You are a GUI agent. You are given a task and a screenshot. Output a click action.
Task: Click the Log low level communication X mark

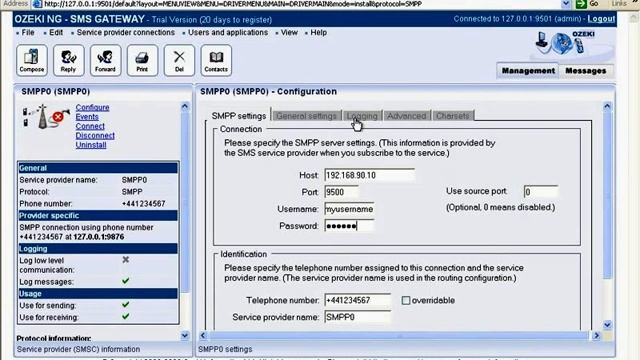click(x=126, y=260)
